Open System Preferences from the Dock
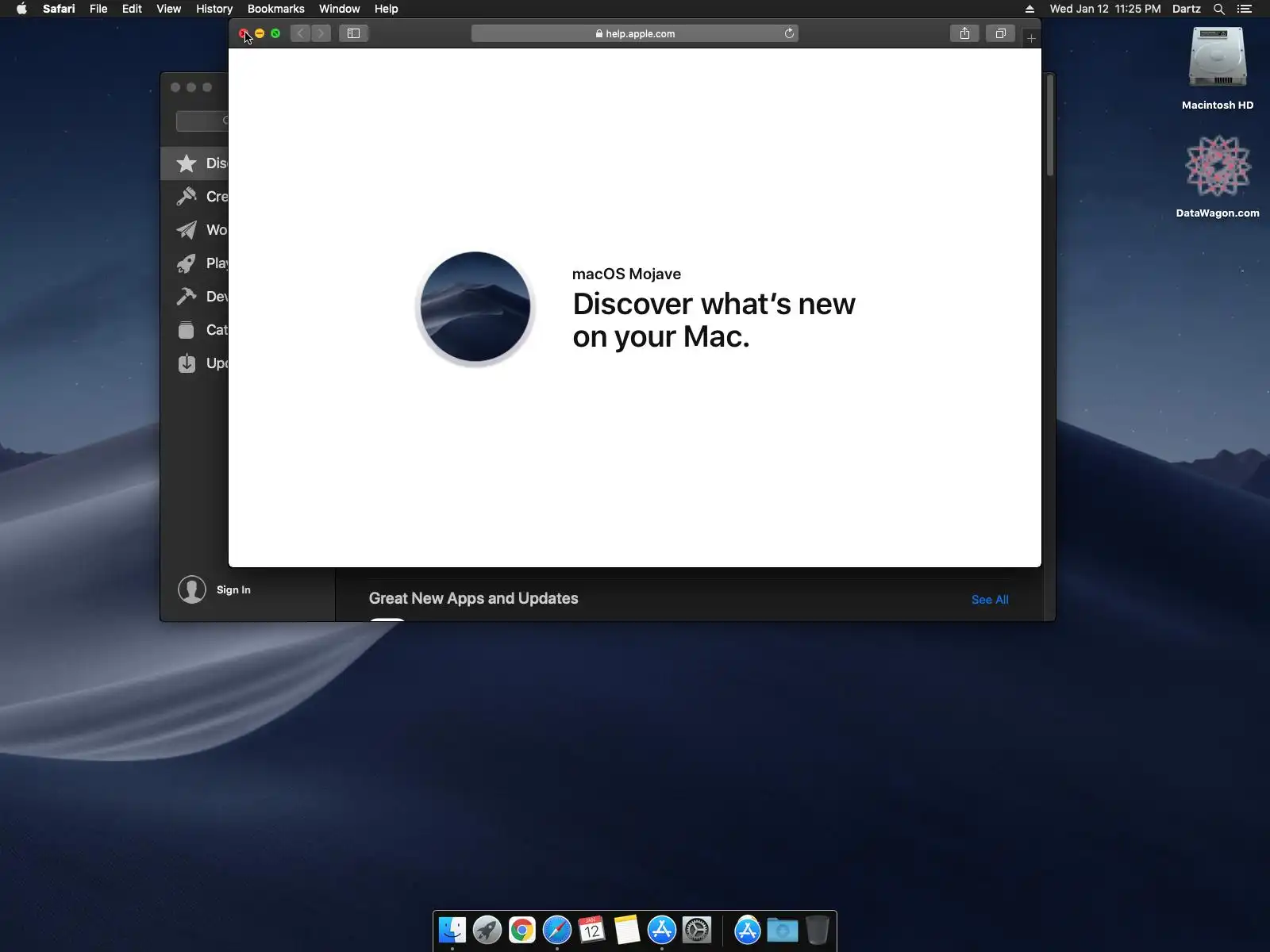The height and width of the screenshot is (952, 1270). (697, 930)
